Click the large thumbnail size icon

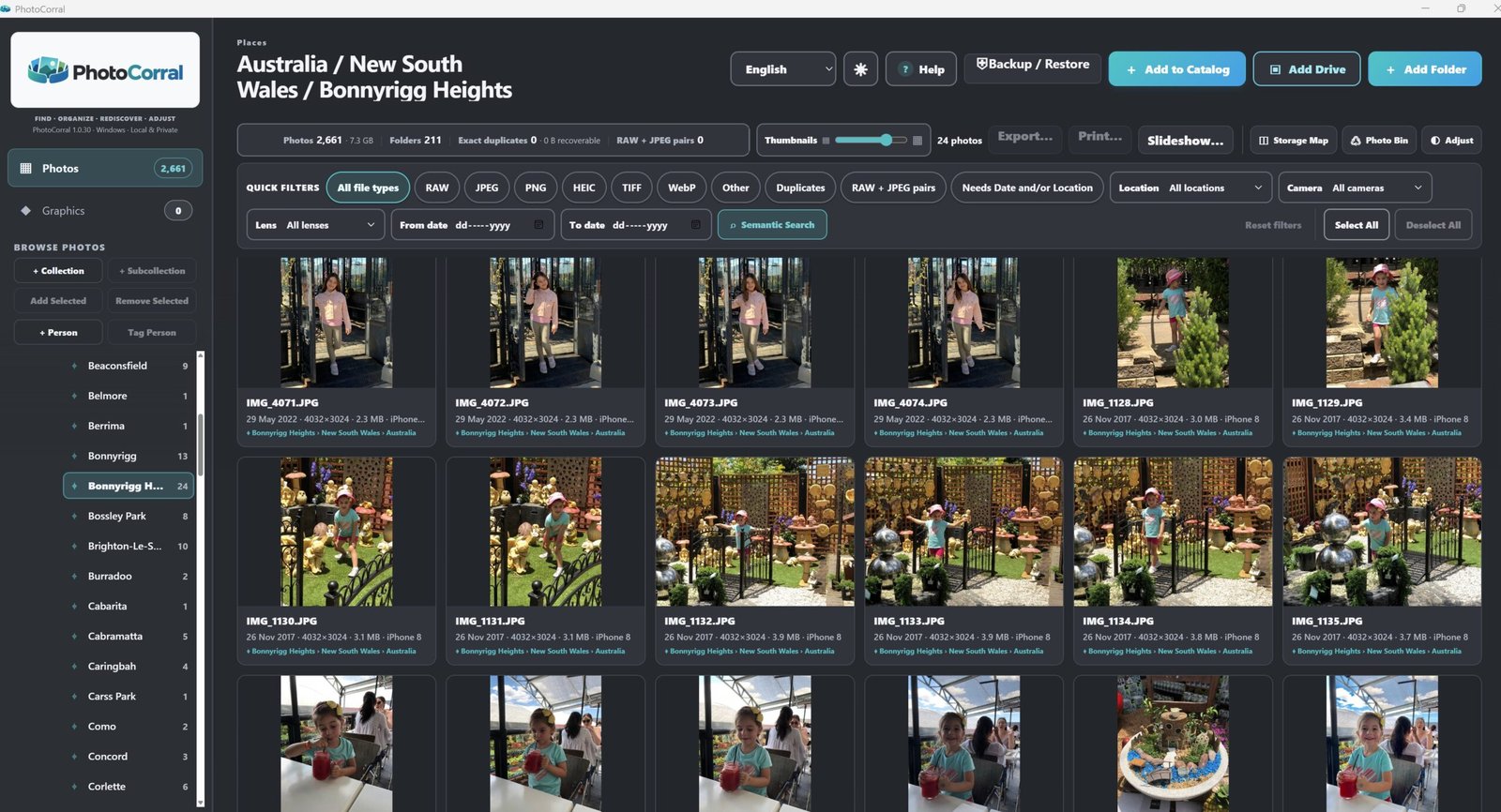(917, 141)
